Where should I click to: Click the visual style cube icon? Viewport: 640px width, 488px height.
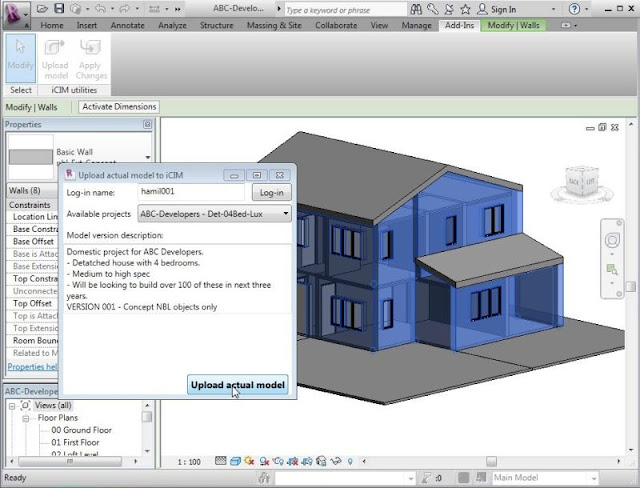235,461
